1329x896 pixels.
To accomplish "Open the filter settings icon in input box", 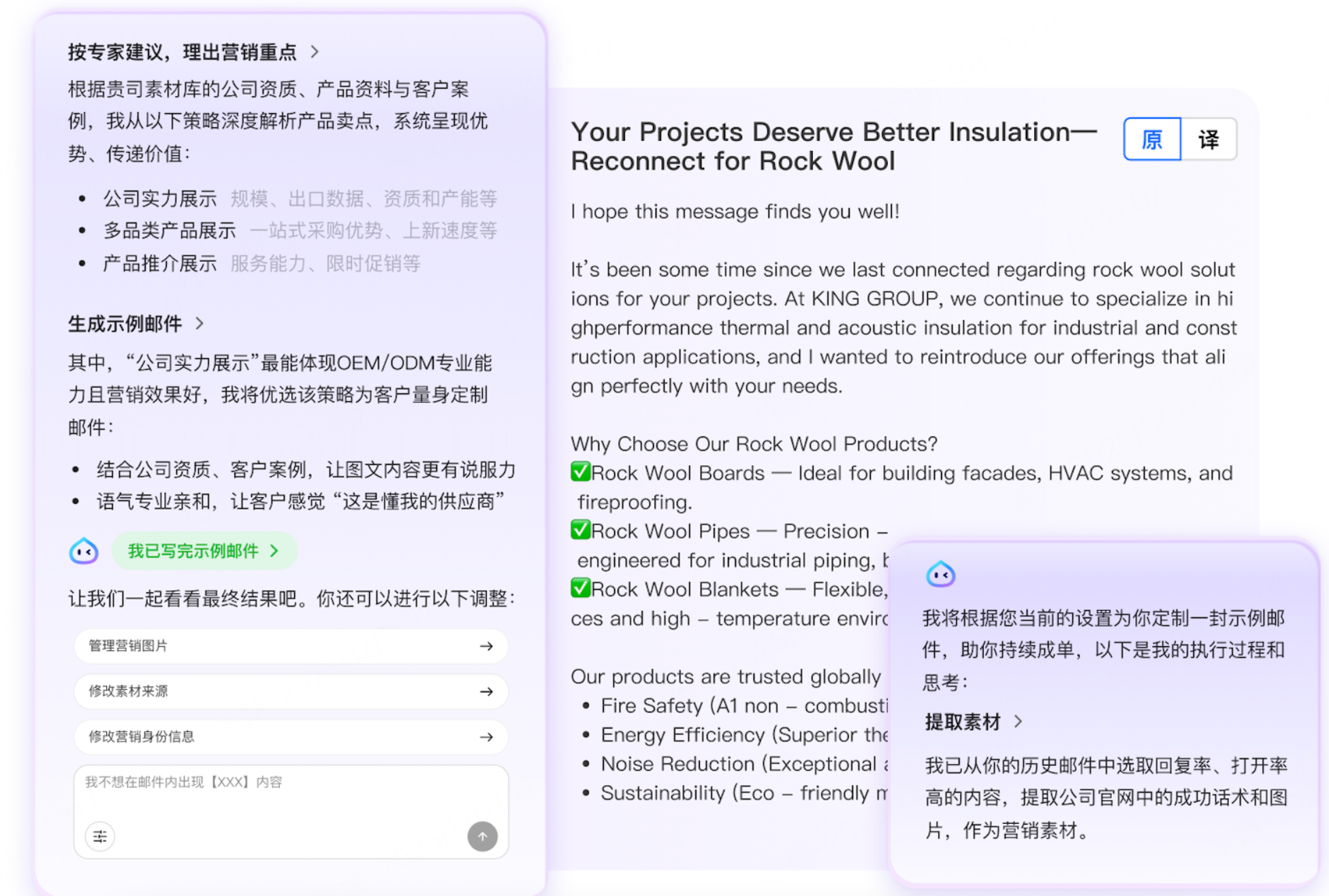I will pyautogui.click(x=100, y=836).
